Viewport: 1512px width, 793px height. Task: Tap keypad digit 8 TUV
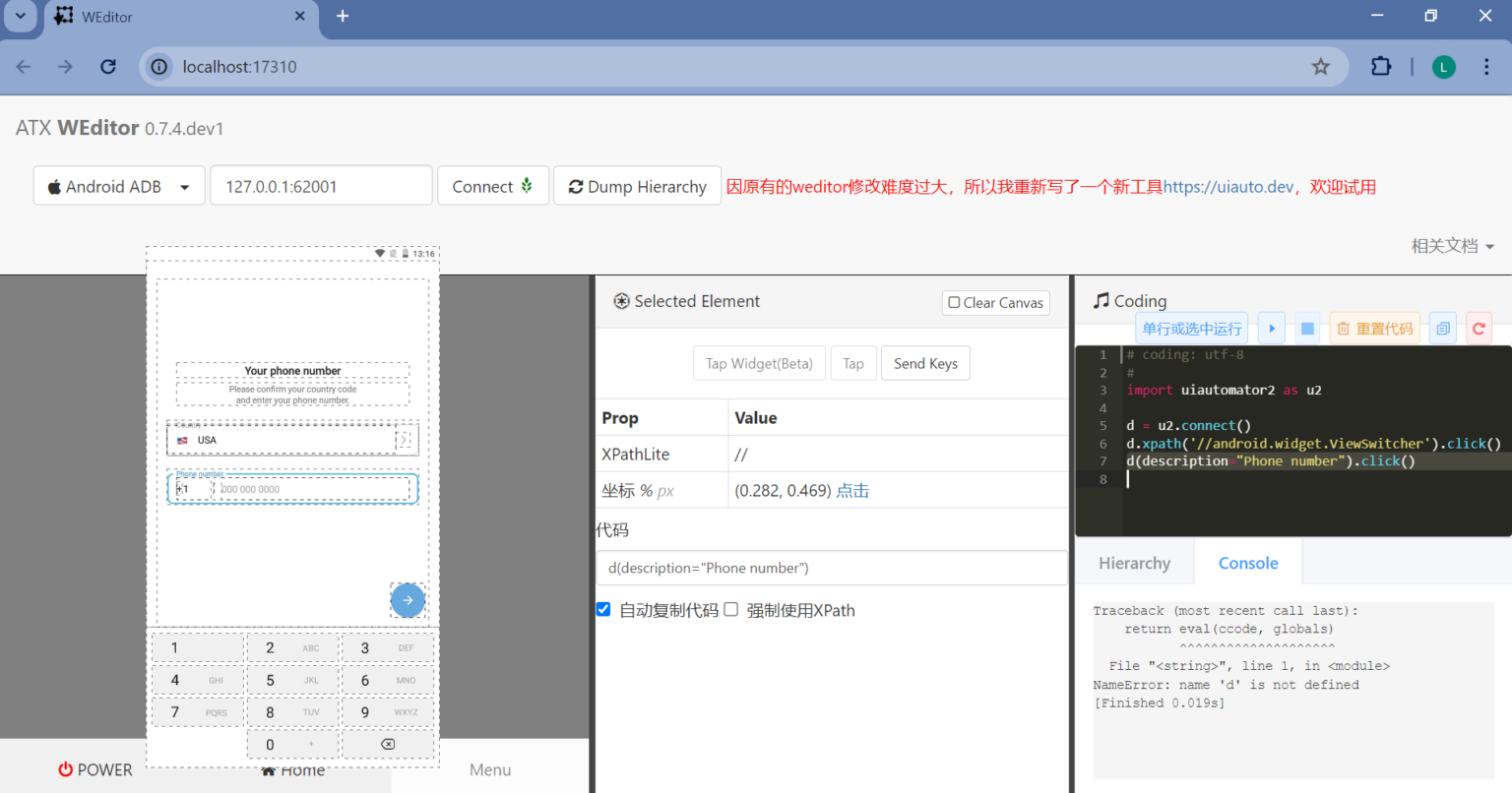(292, 712)
